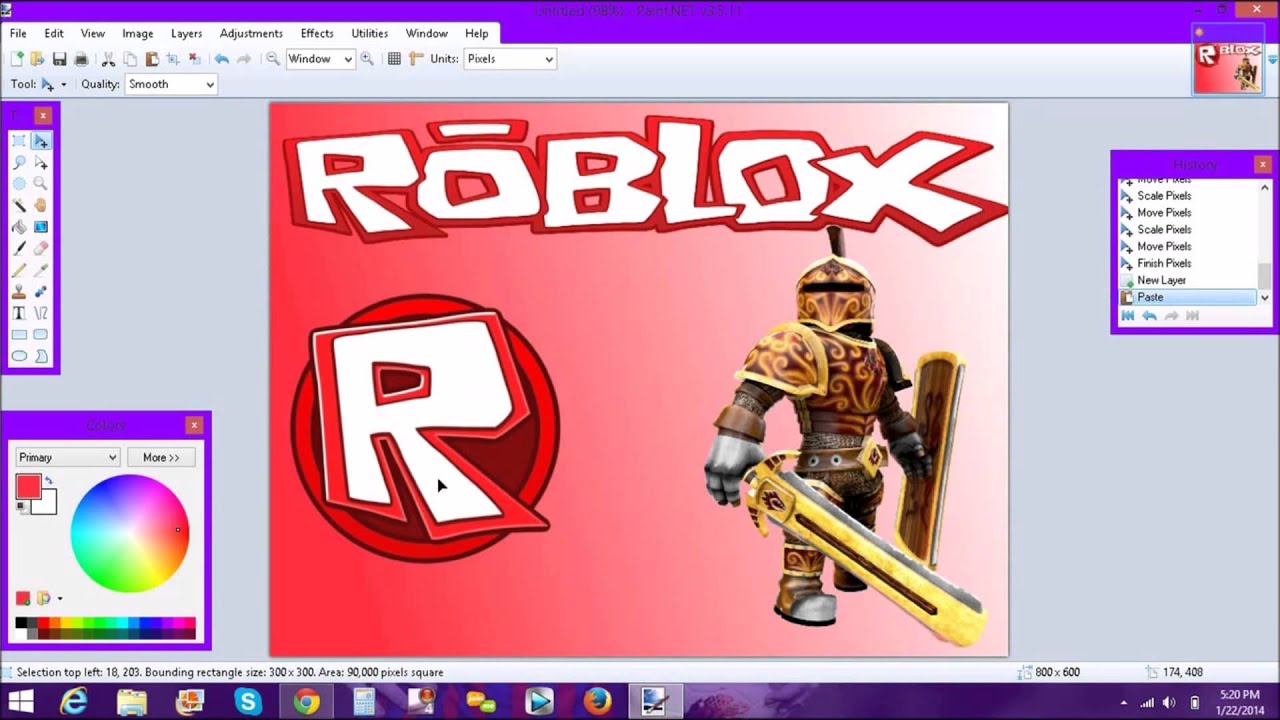Click the New file toolbar icon
The height and width of the screenshot is (720, 1280).
(x=17, y=59)
